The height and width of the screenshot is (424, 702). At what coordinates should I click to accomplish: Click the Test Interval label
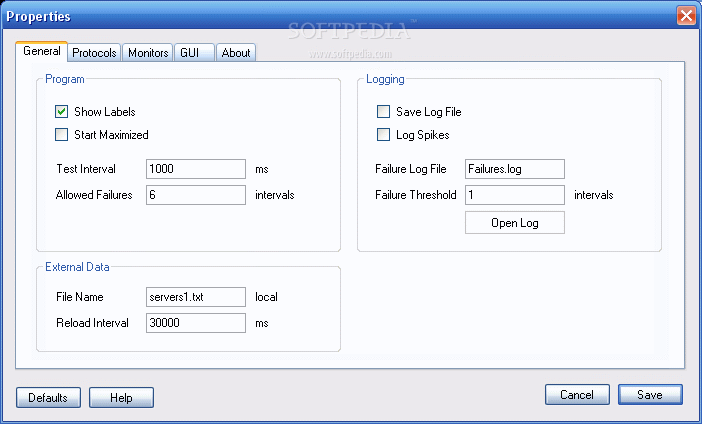[x=86, y=169]
